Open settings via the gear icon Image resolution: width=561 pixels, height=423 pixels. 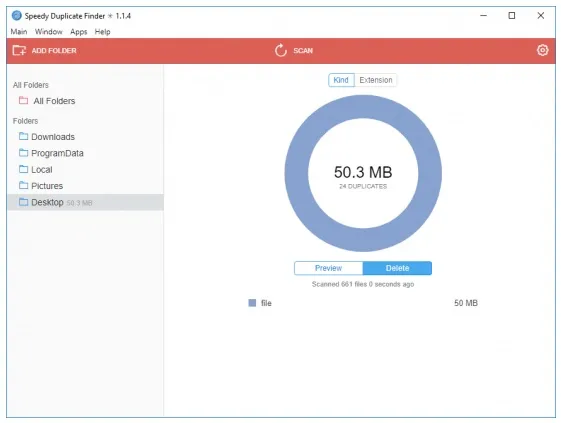542,50
